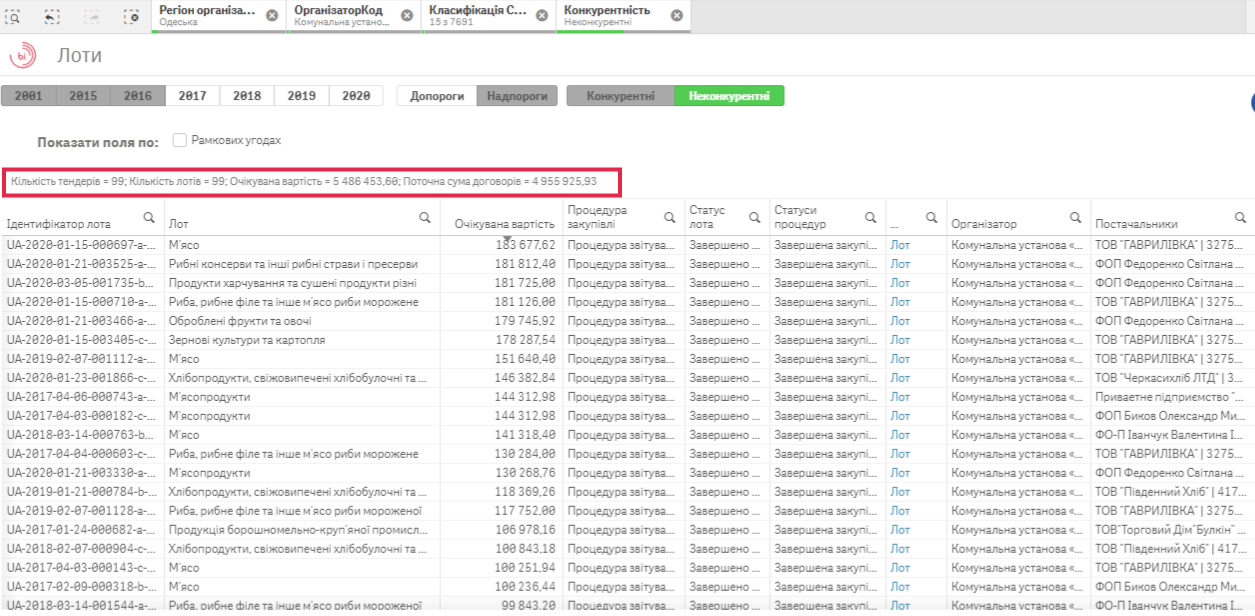Image resolution: width=1255 pixels, height=616 pixels.
Task: Search in Постачальники column
Action: pyautogui.click(x=1241, y=218)
